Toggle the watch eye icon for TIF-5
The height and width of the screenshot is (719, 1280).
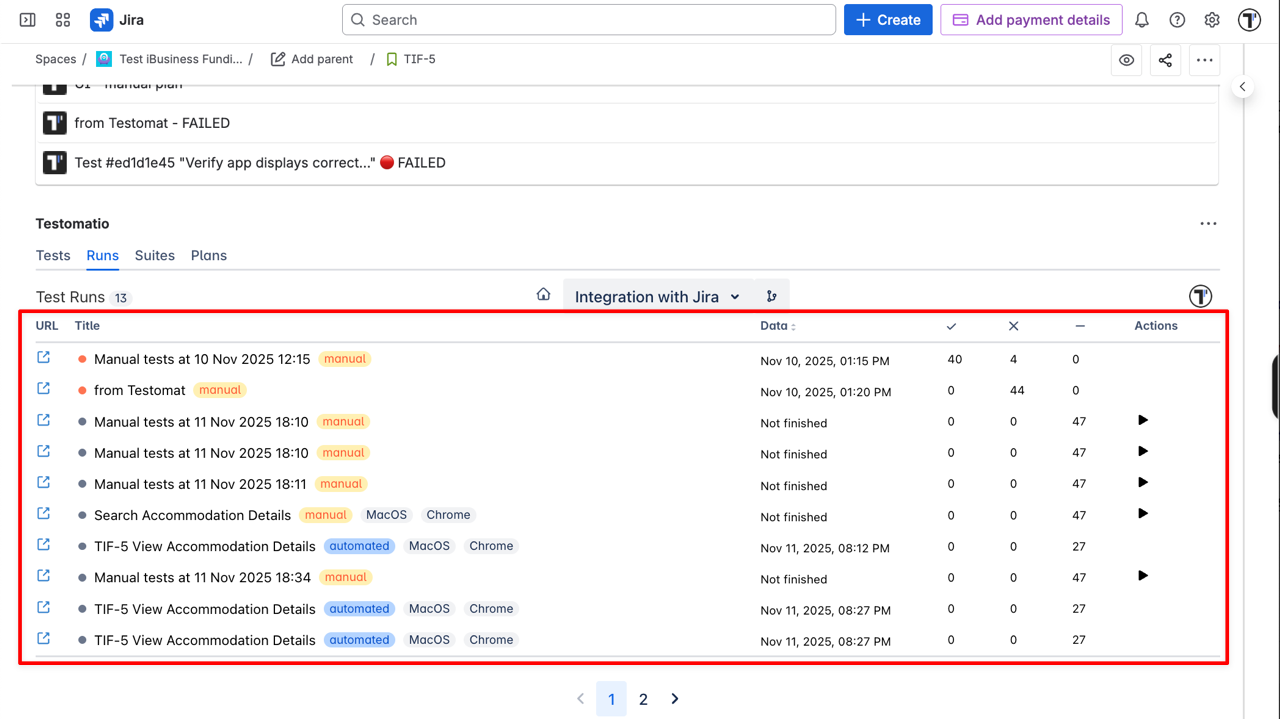(1126, 60)
